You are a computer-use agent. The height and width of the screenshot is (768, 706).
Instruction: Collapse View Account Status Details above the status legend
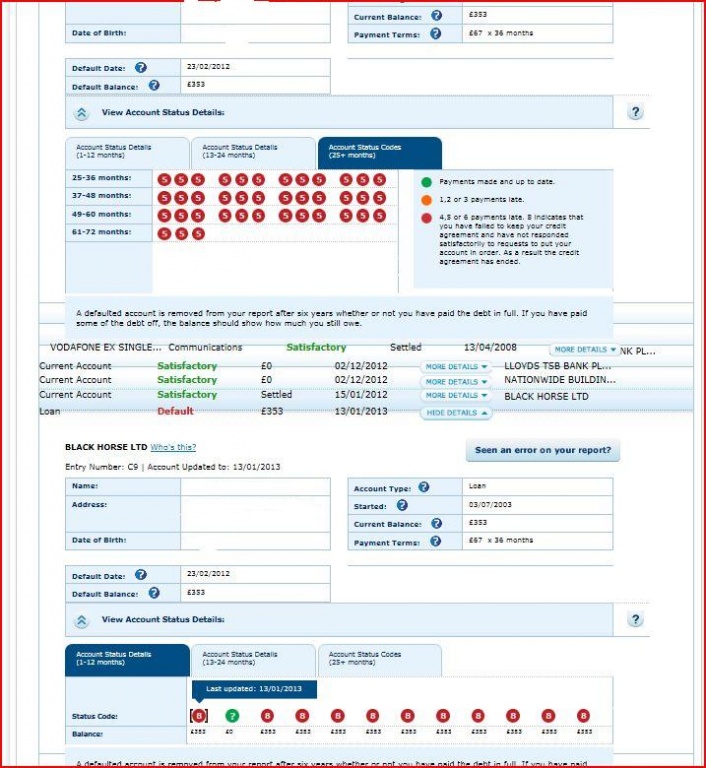(82, 113)
